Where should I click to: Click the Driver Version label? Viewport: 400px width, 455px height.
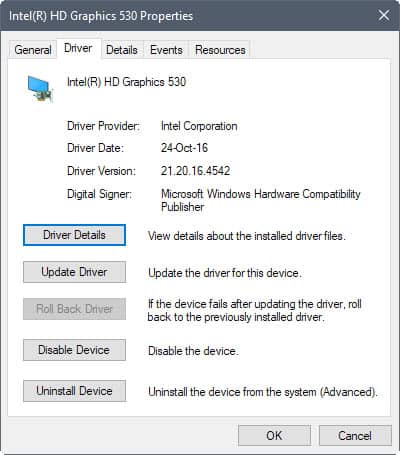click(x=101, y=171)
